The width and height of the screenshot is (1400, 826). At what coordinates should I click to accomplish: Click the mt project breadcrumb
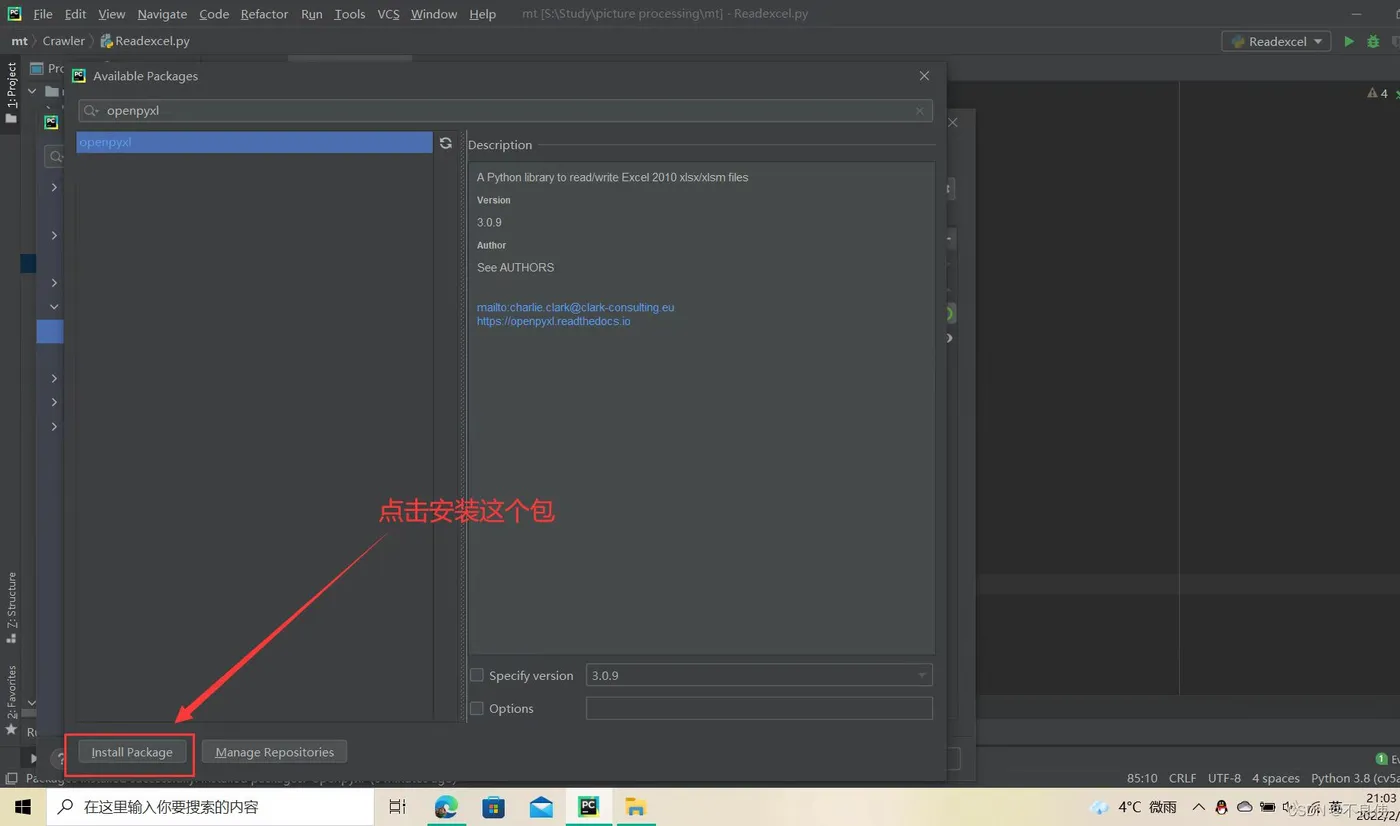(19, 41)
